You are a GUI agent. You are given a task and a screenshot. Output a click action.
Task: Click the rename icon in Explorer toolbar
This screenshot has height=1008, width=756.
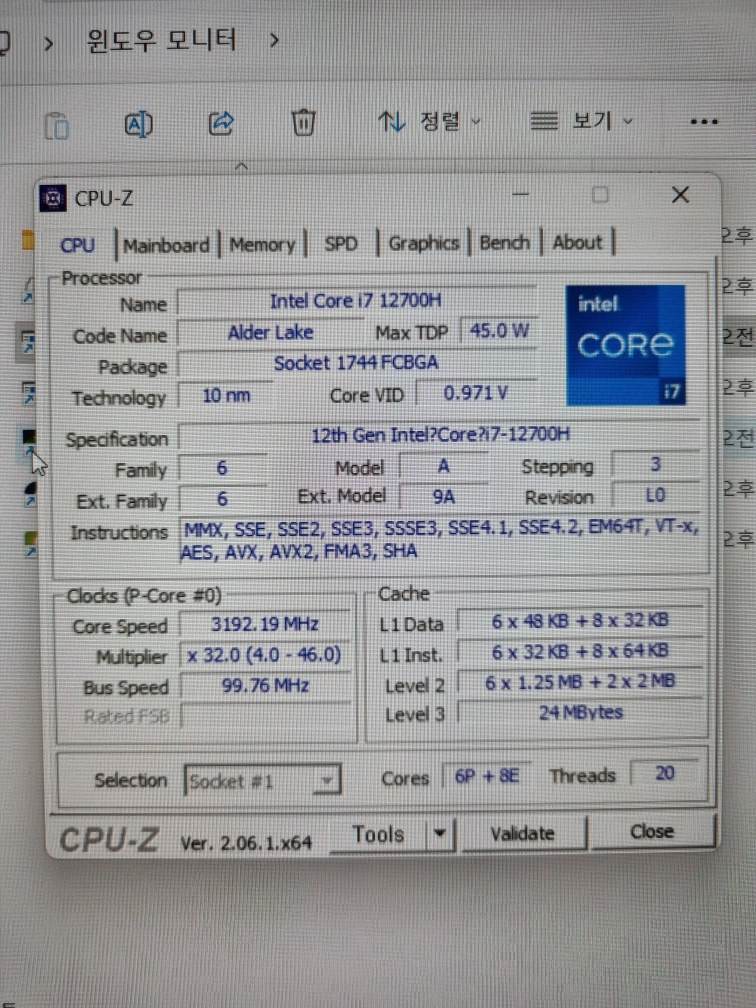(138, 124)
